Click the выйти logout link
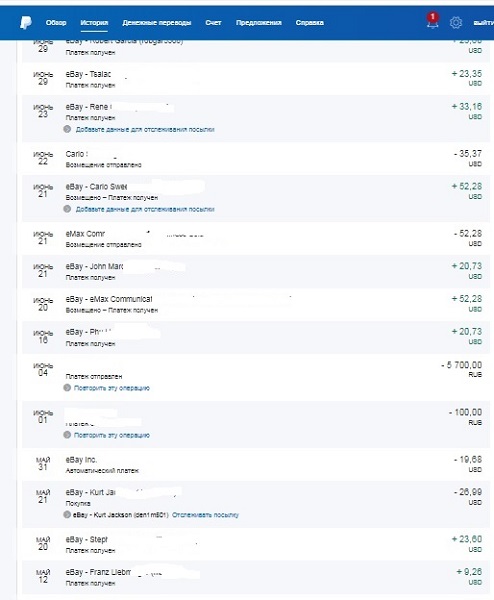The height and width of the screenshot is (600, 494). click(x=483, y=23)
